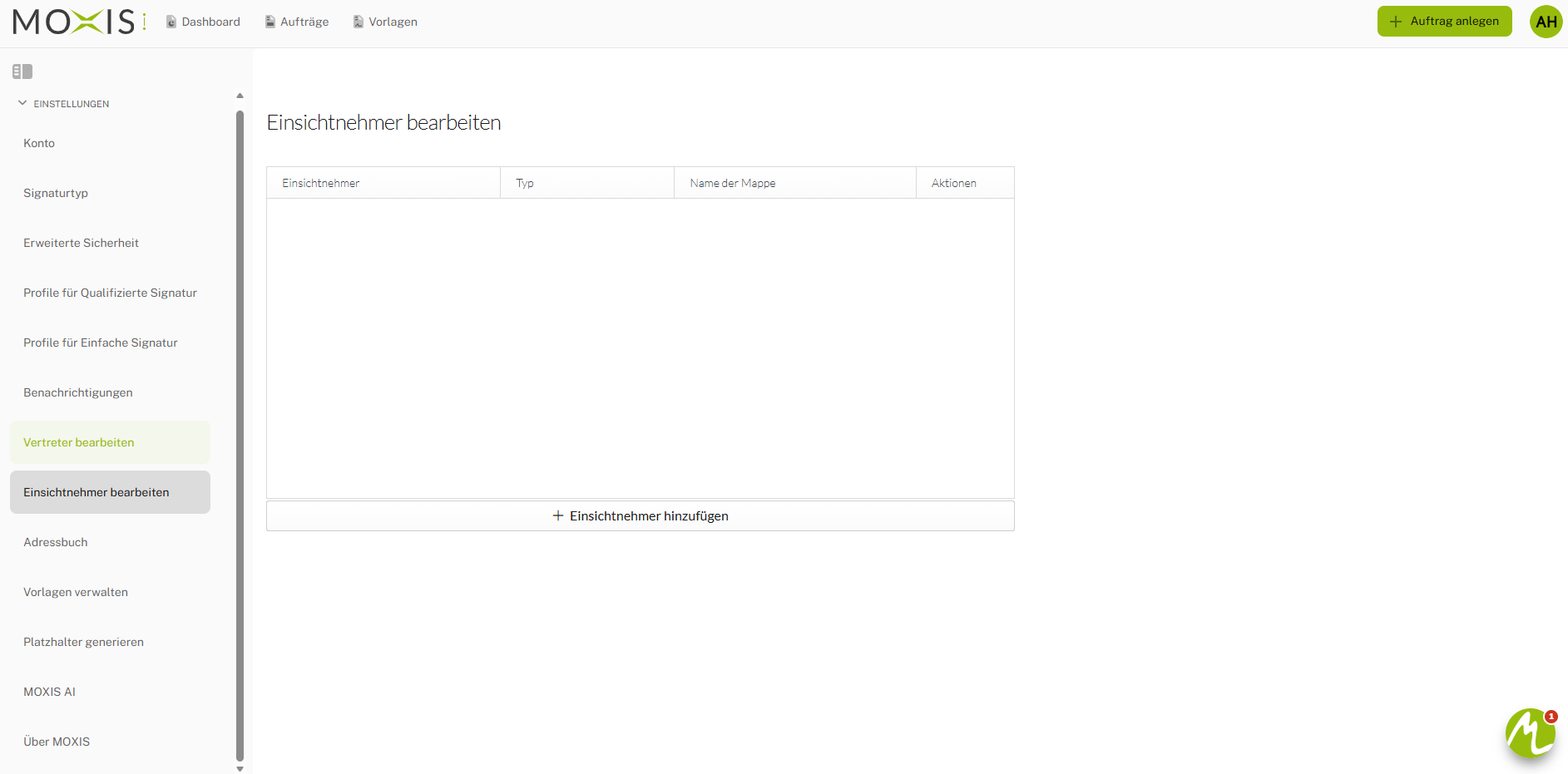Screen dimensions: 1568x774
Task: Click the plus icon in Auftrag anlegen
Action: coord(1396,22)
